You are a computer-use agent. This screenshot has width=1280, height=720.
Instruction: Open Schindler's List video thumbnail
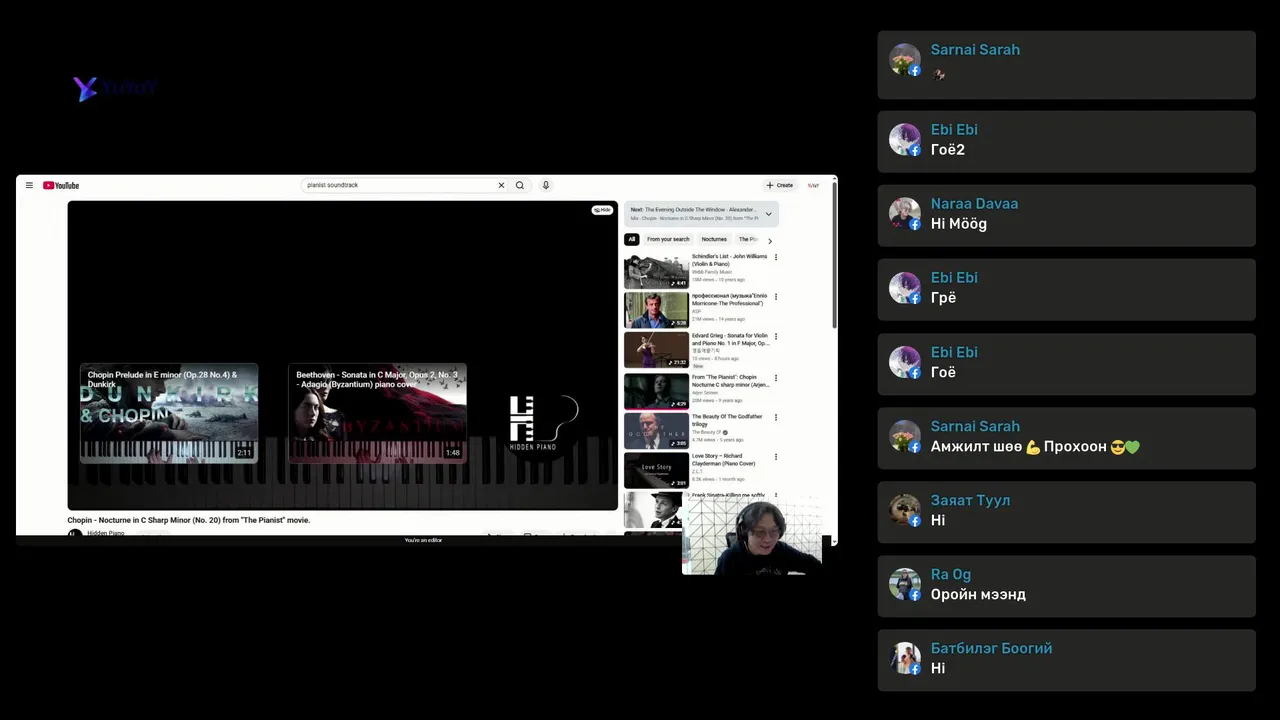click(656, 270)
